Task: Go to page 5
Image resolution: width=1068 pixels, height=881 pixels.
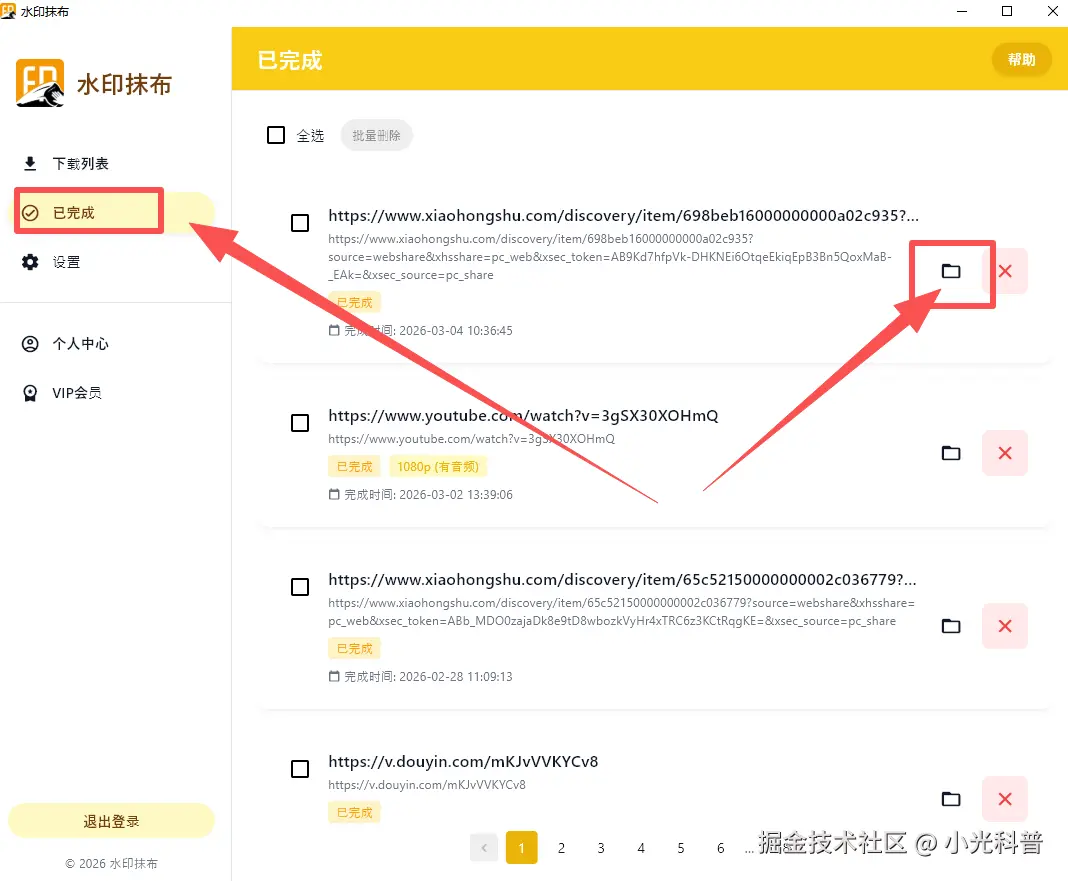Action: coord(680,848)
